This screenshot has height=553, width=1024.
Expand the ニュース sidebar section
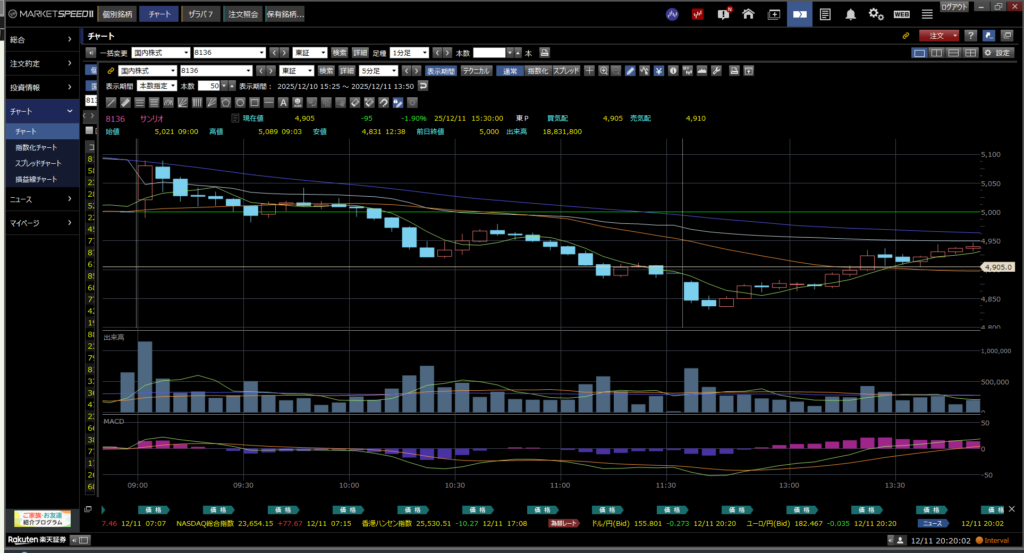(x=40, y=199)
